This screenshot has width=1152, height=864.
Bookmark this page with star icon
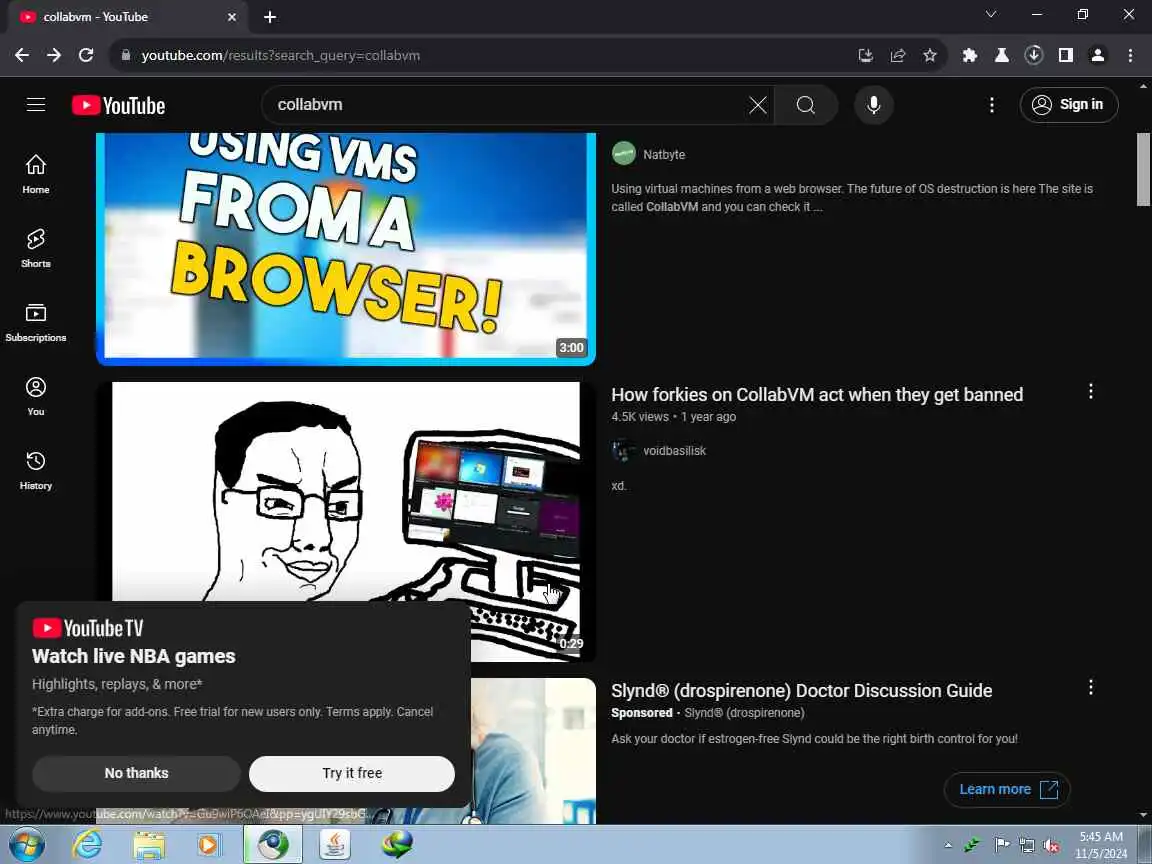(930, 55)
